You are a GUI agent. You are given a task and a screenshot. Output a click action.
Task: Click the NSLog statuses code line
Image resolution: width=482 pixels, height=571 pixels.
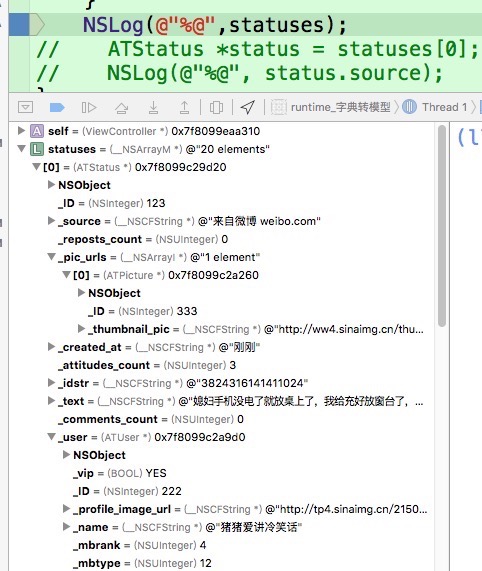tap(215, 25)
